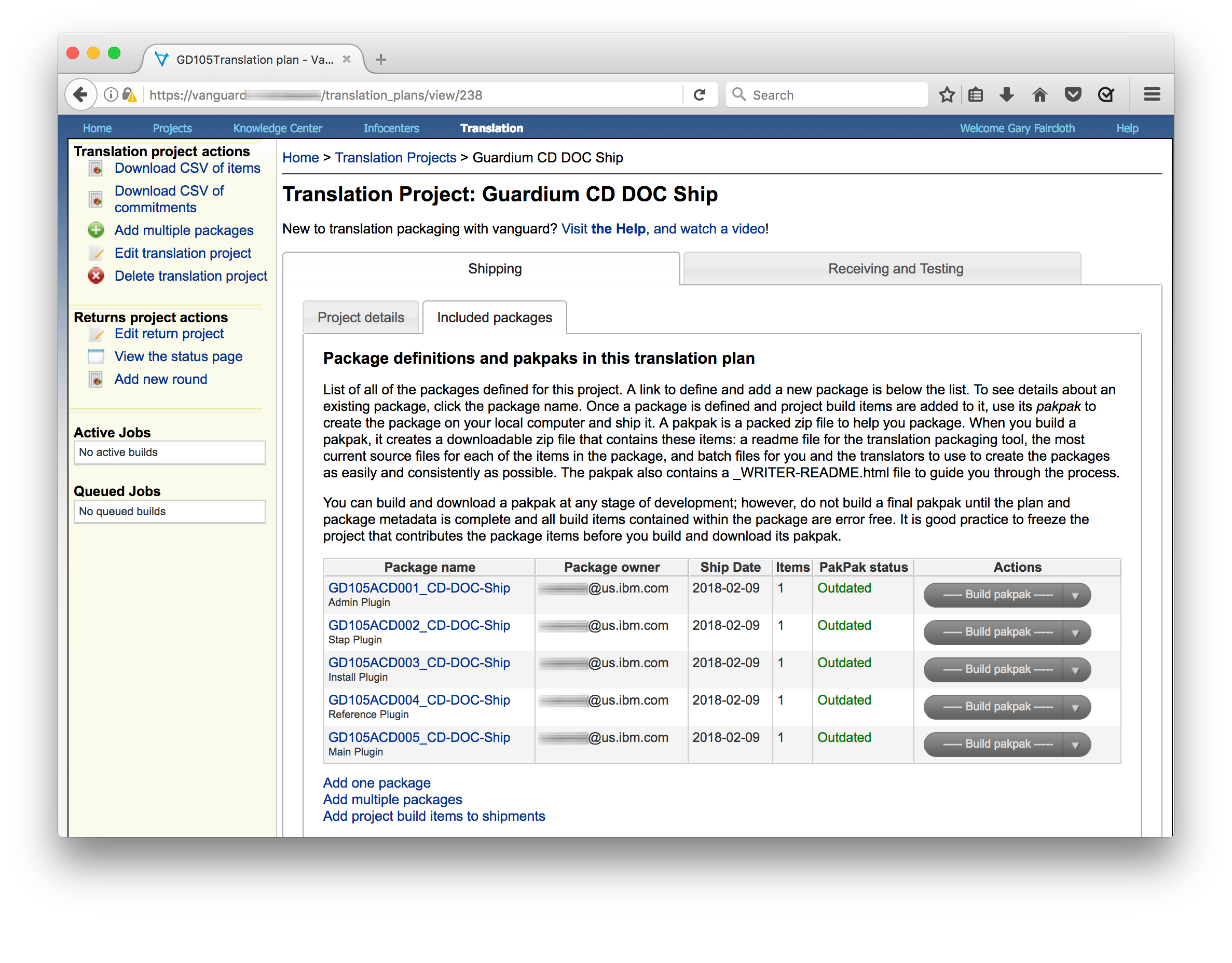Click the bookmark star icon

947,95
